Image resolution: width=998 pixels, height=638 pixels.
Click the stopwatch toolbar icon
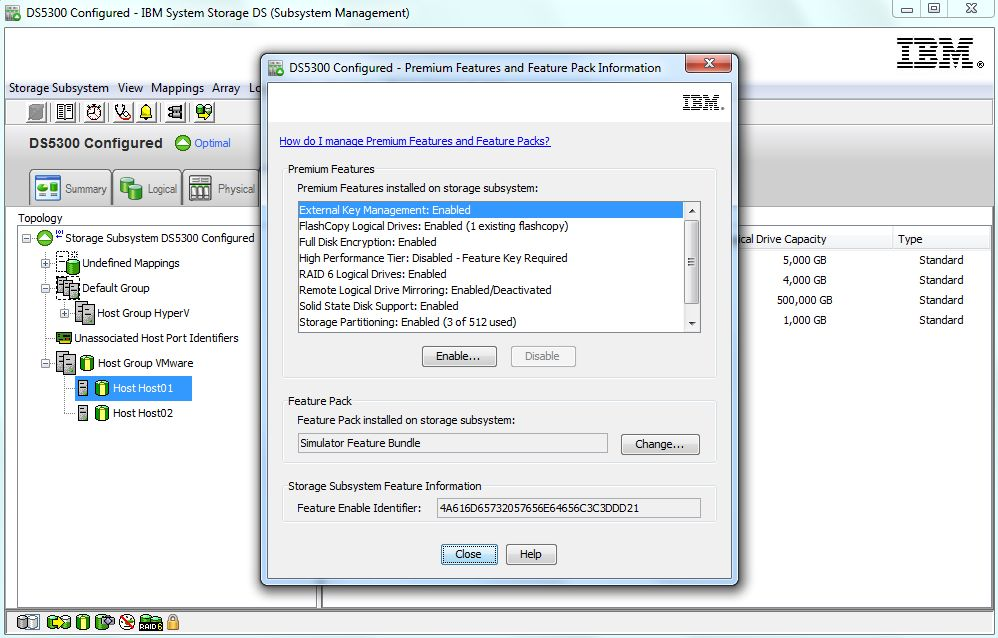[94, 113]
